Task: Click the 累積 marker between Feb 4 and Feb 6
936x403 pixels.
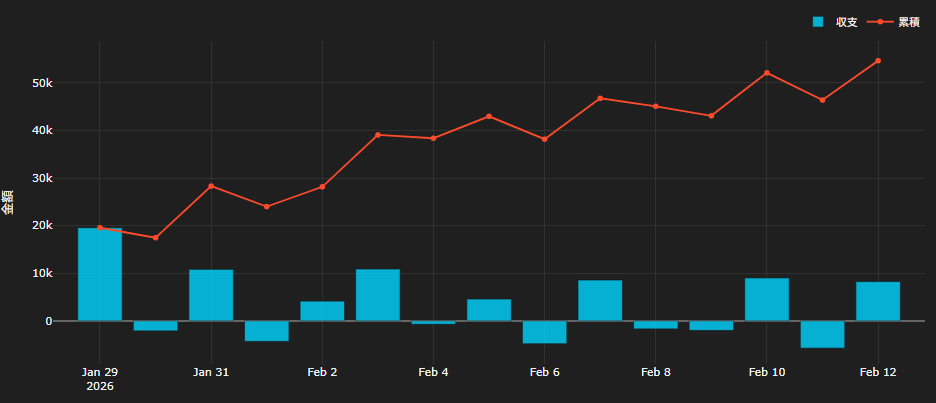Action: click(x=489, y=116)
